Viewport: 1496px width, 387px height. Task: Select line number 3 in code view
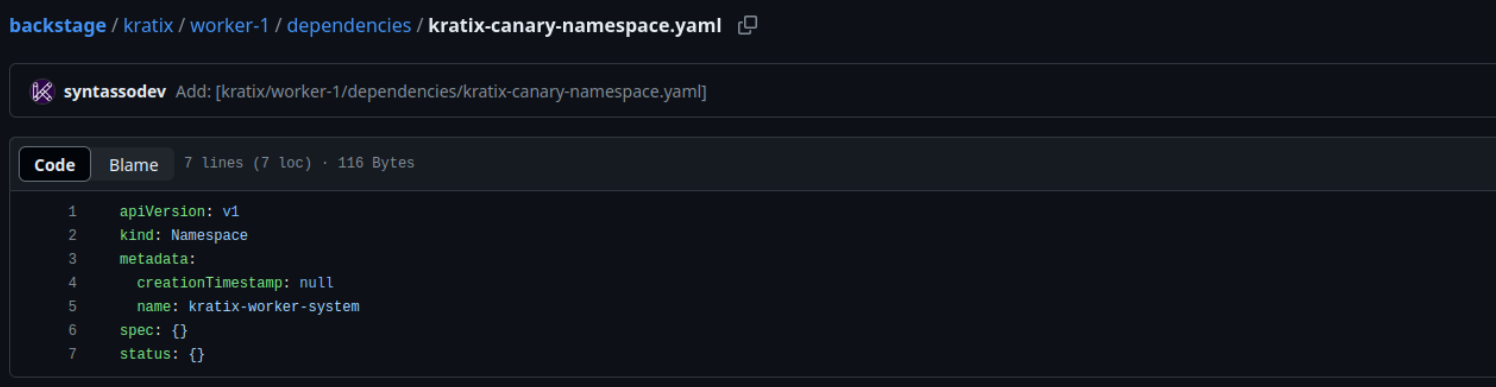pos(72,259)
